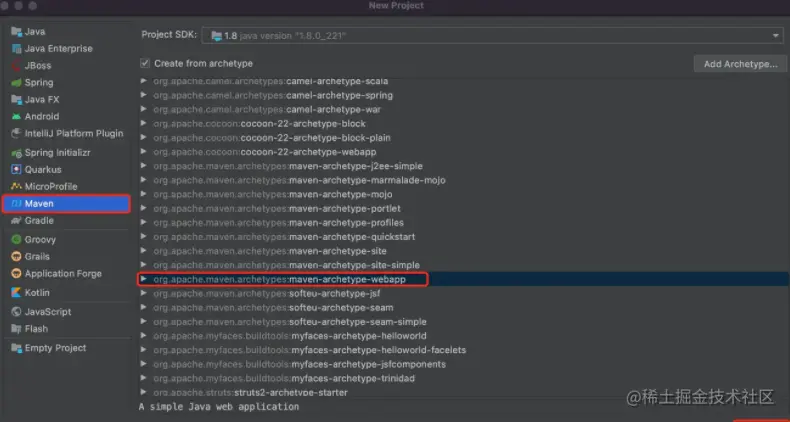Toggle the Create from archetype checkbox
The height and width of the screenshot is (422, 790).
pos(145,63)
